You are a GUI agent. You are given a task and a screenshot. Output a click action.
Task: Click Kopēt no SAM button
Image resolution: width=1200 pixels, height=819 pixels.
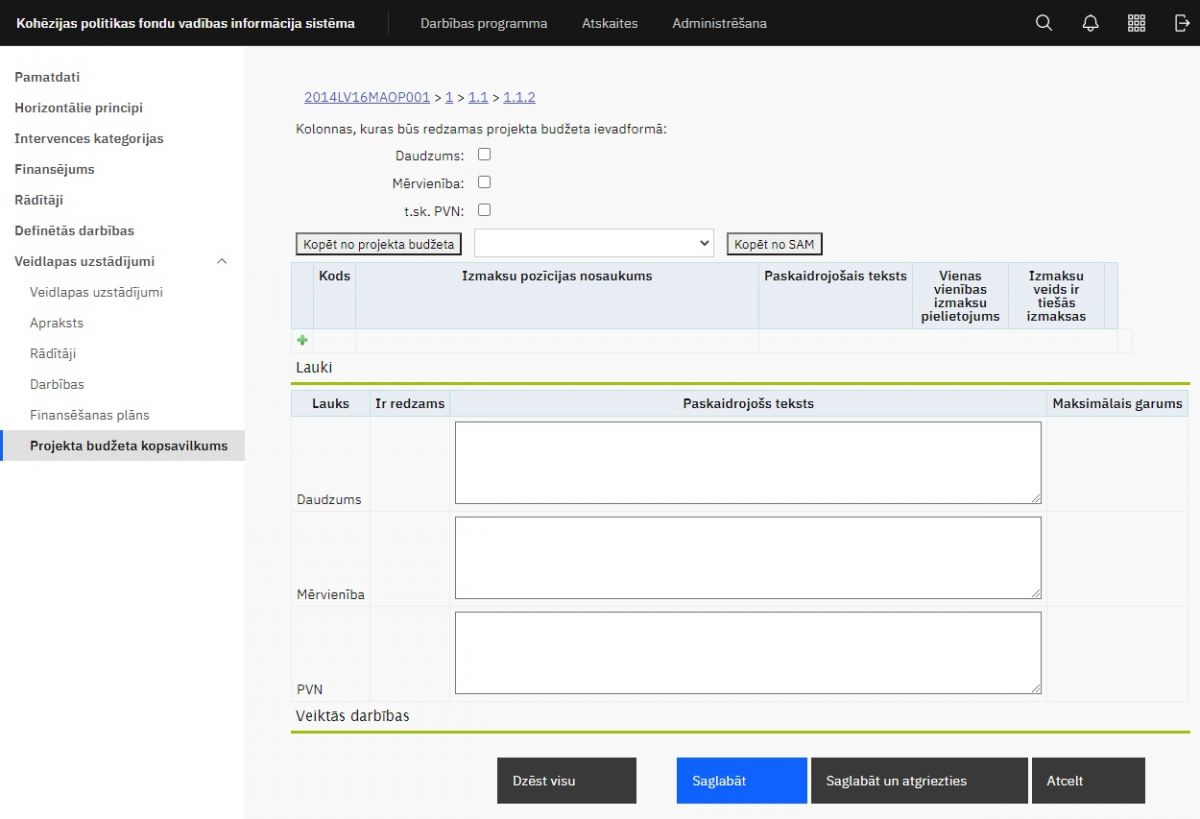tap(774, 245)
